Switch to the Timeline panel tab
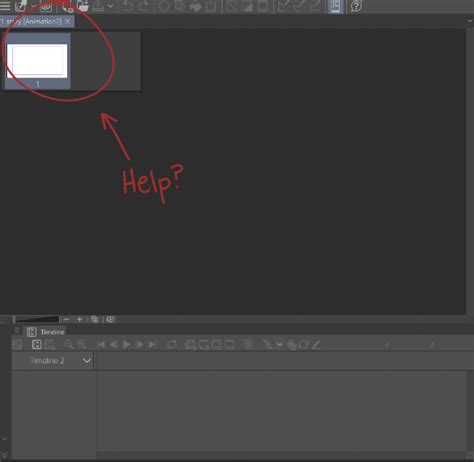474x462 pixels. click(x=46, y=332)
